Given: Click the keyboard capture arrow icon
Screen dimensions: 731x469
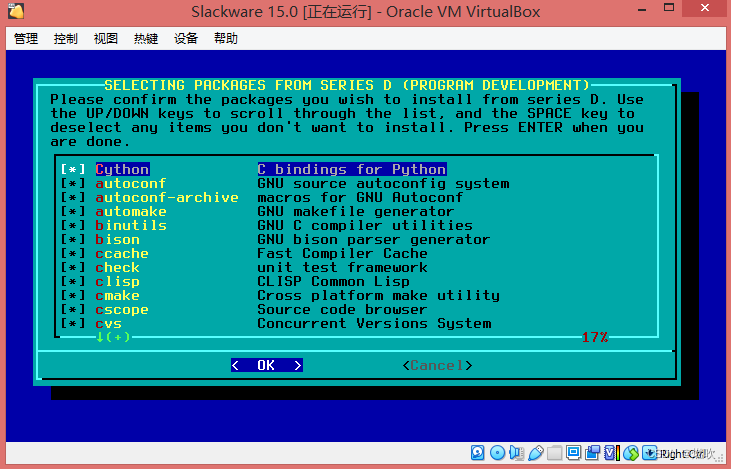Looking at the screenshot, I should point(649,452).
